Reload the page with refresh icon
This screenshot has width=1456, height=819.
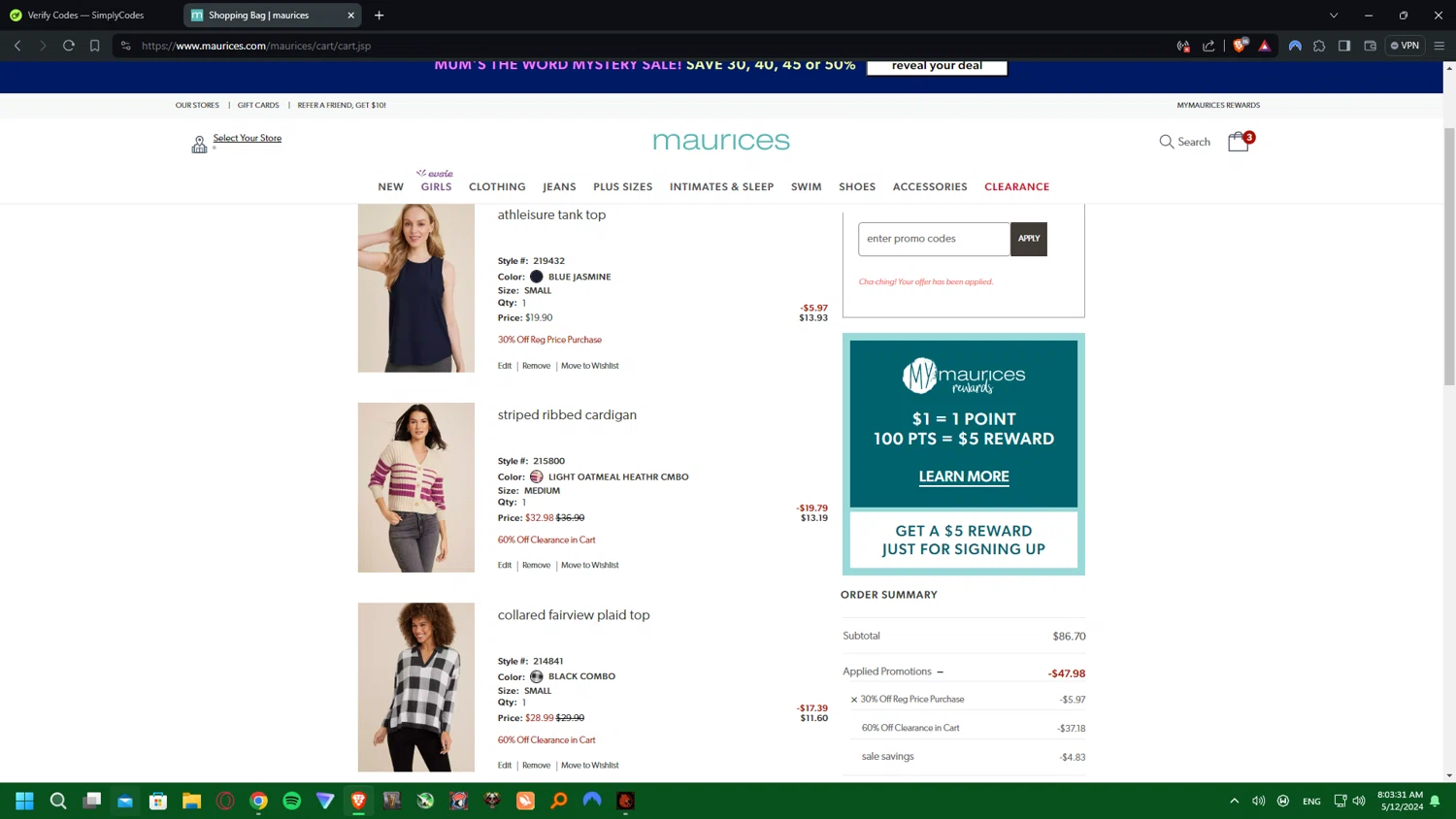click(69, 46)
